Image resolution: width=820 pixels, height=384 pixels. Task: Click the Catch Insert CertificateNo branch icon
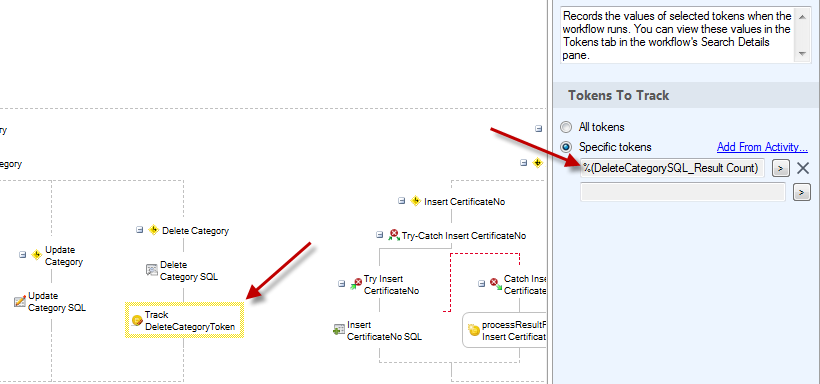tap(495, 283)
